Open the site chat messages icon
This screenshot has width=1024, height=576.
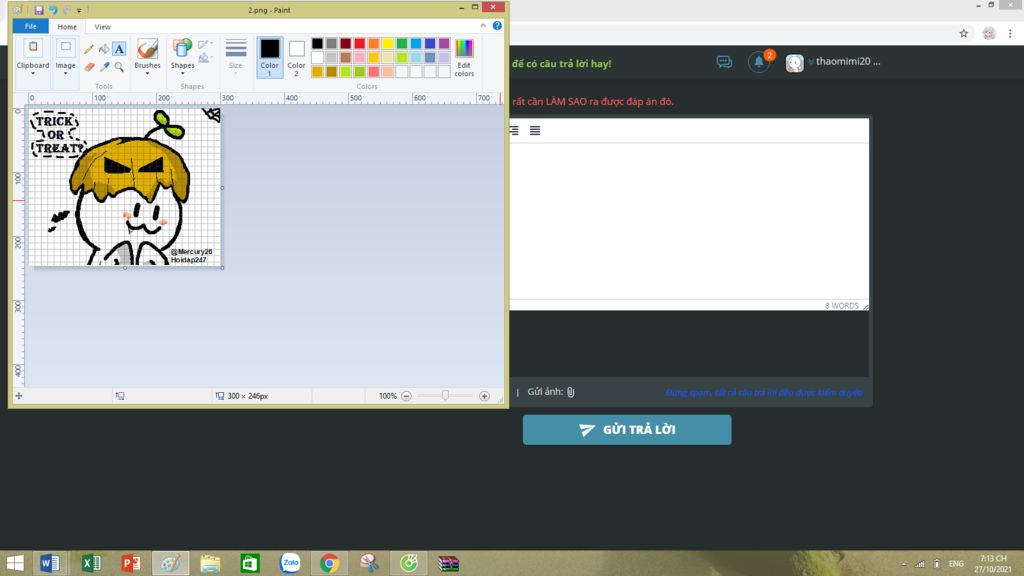pos(724,62)
